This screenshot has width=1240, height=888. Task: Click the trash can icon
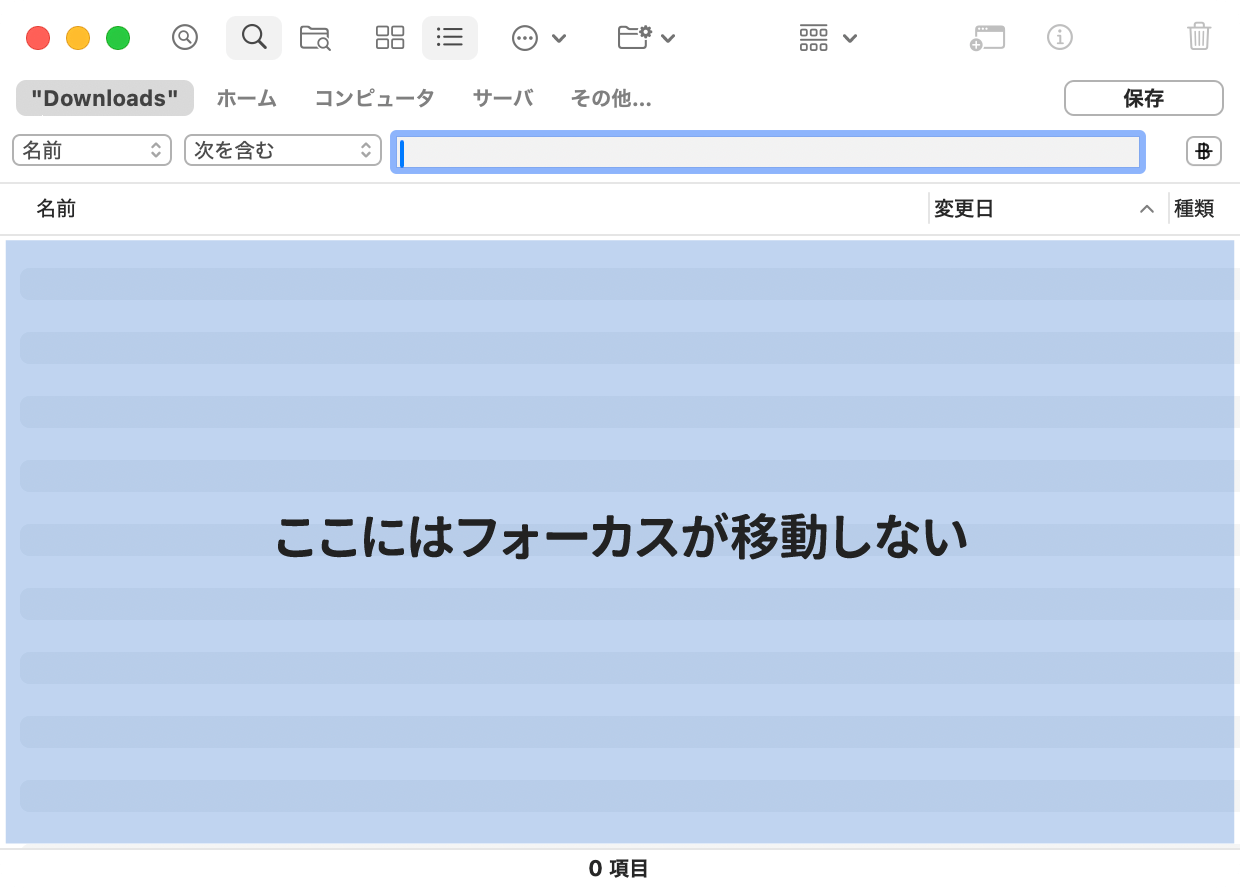pos(1198,38)
